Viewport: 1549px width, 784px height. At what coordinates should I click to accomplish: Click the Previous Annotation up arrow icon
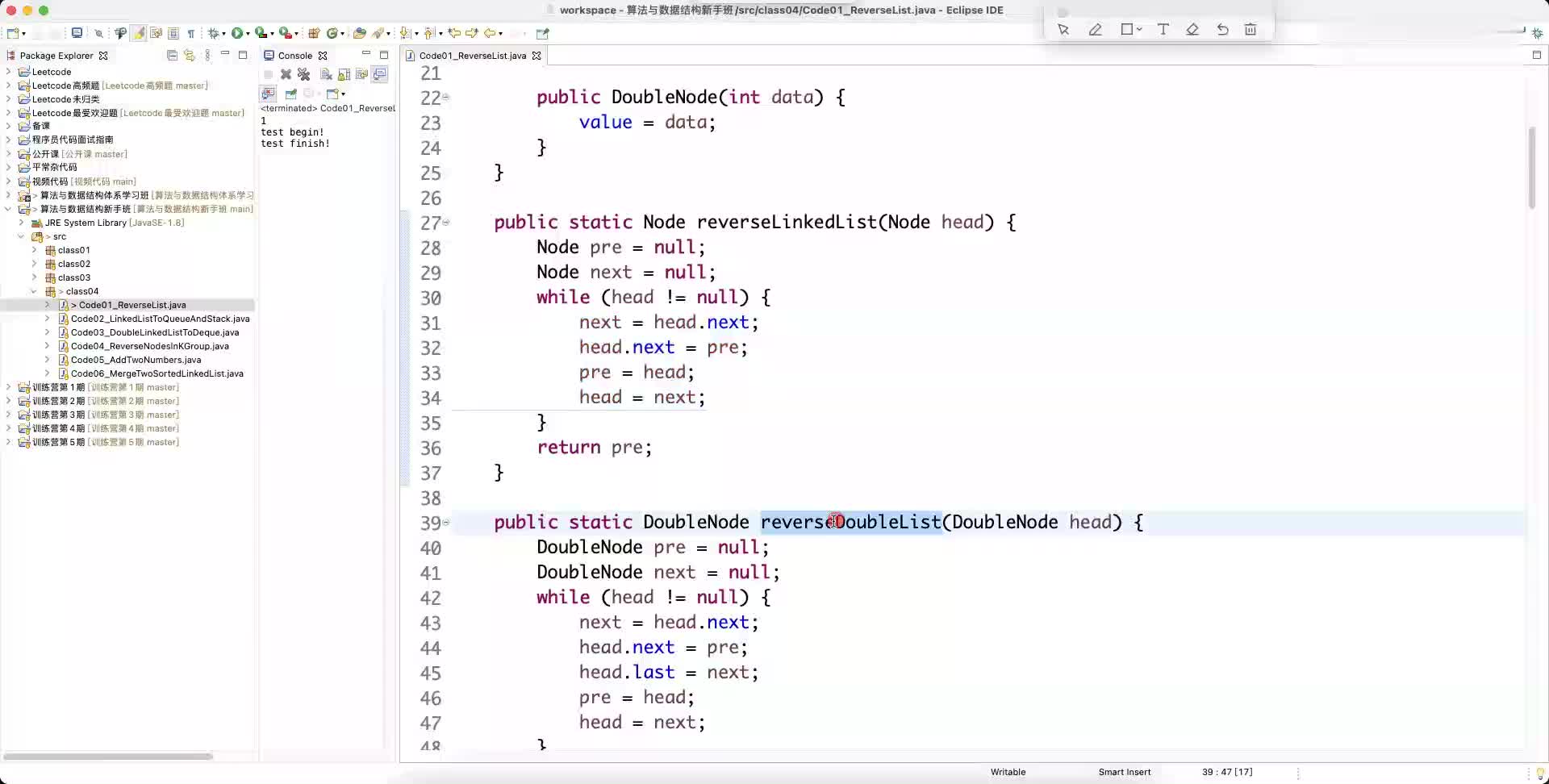(x=429, y=33)
